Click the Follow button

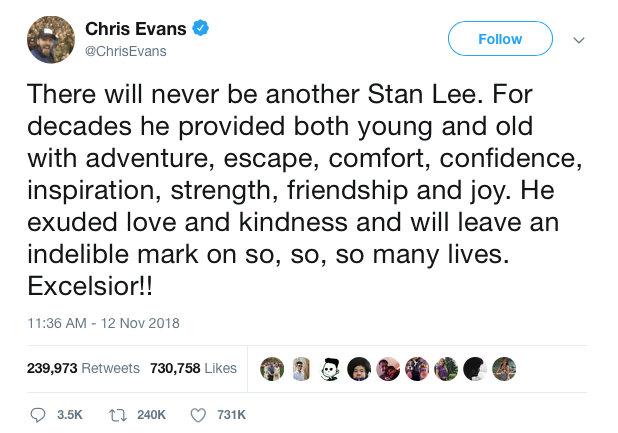point(500,39)
